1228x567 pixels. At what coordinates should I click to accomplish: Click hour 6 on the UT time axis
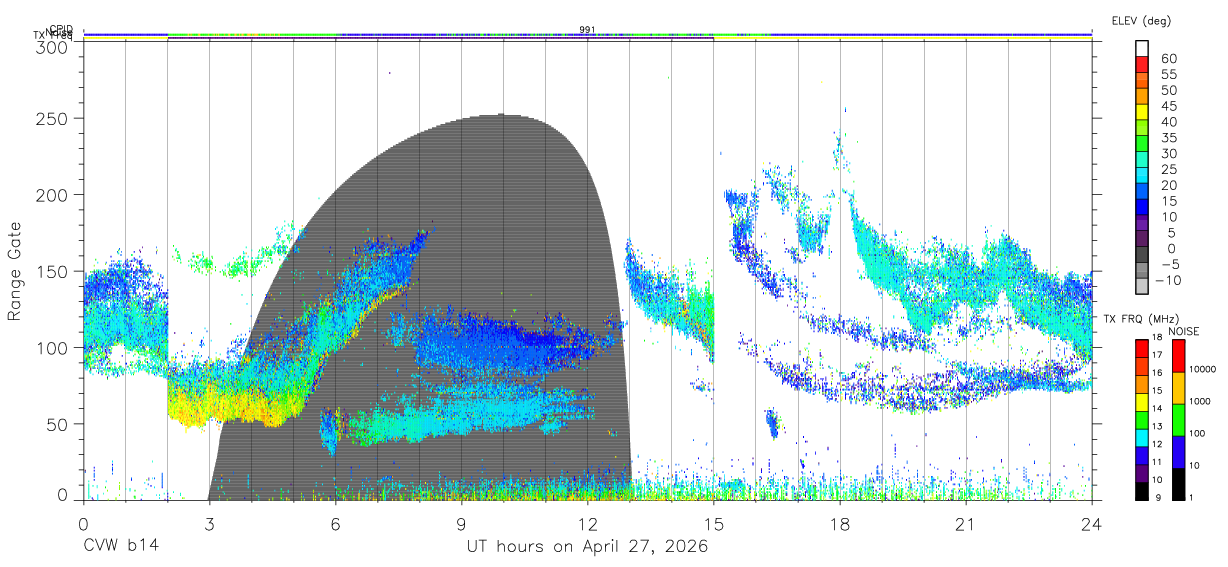click(x=335, y=523)
